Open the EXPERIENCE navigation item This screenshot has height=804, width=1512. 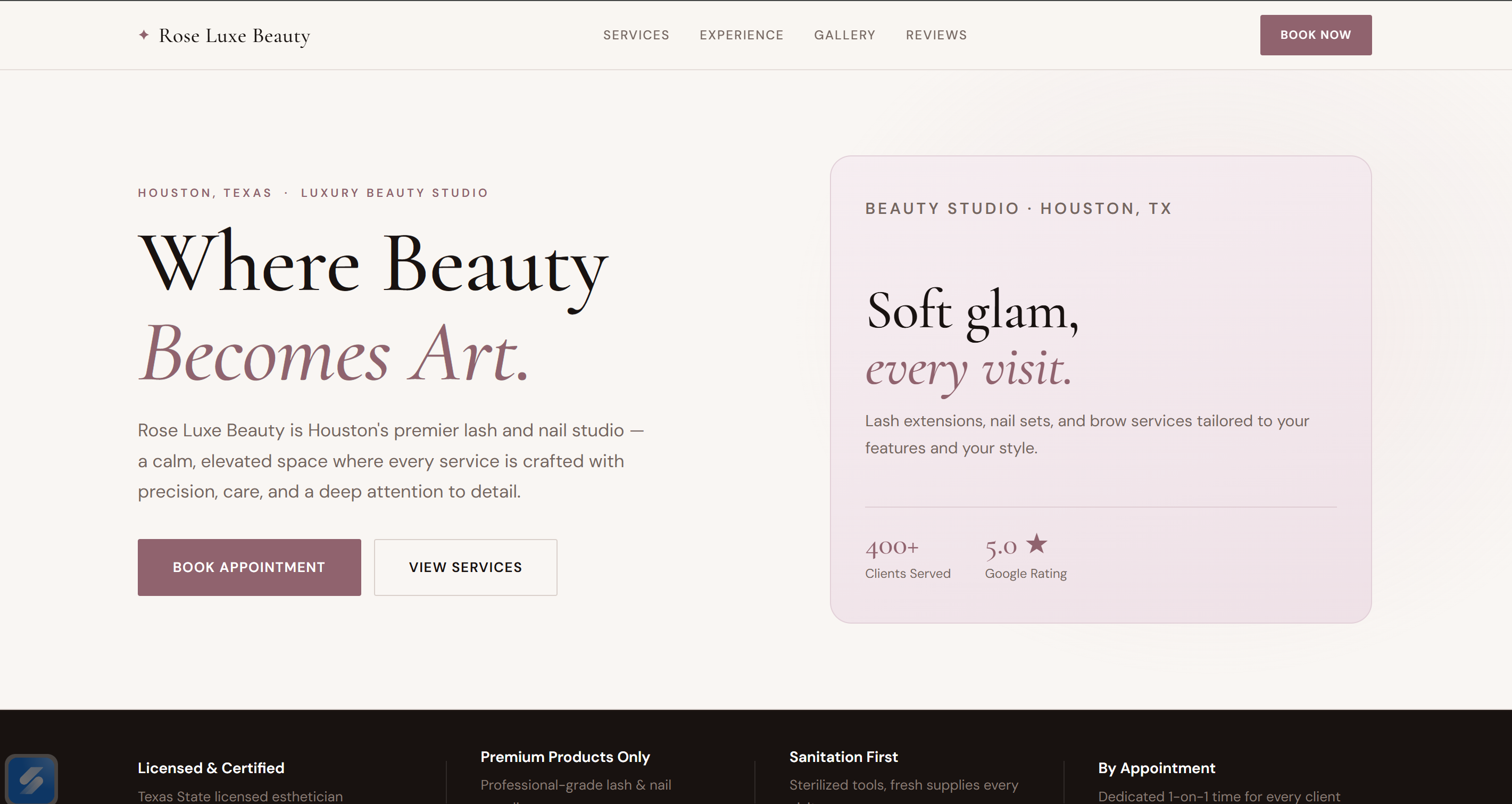point(741,35)
